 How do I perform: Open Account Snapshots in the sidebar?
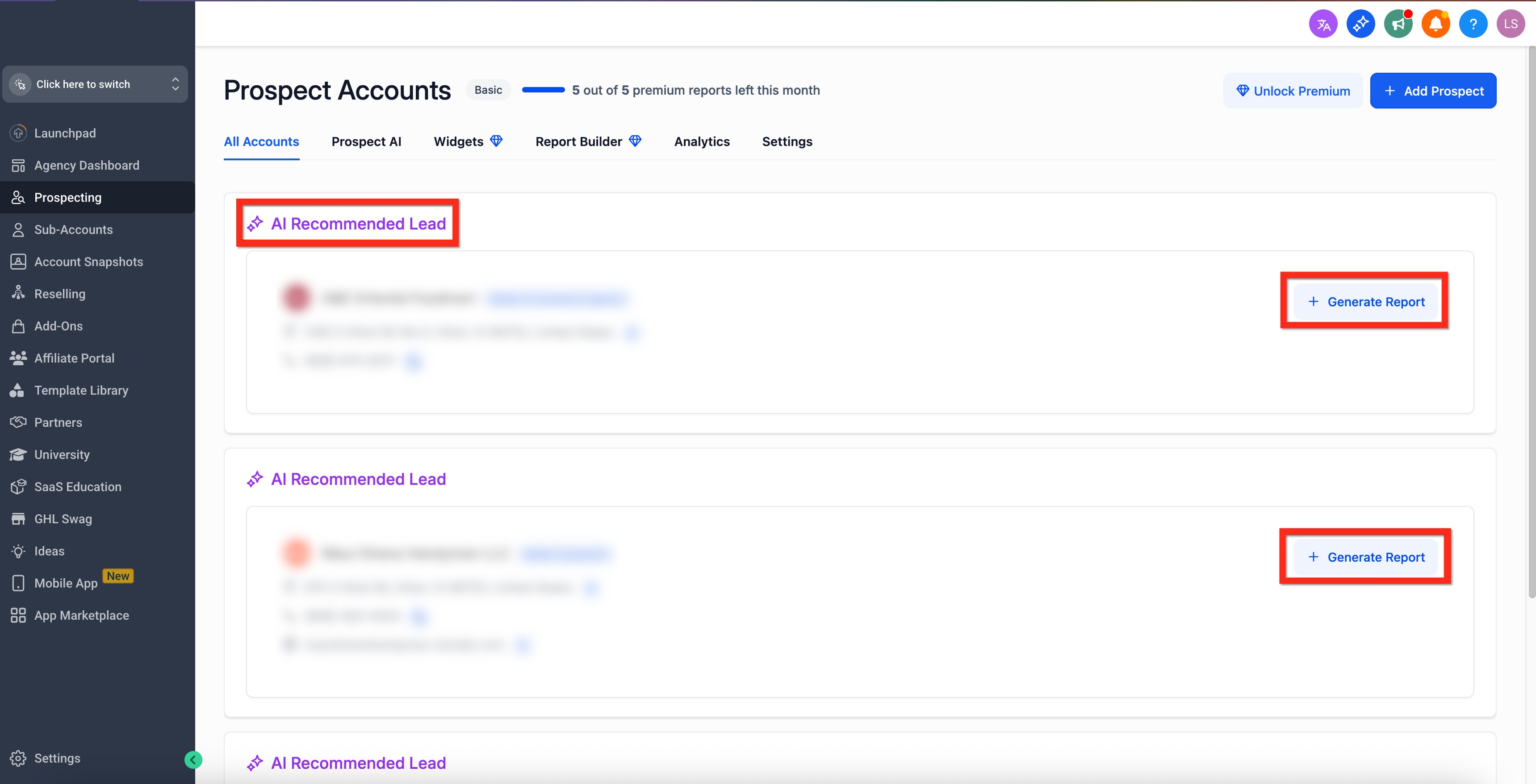(88, 262)
